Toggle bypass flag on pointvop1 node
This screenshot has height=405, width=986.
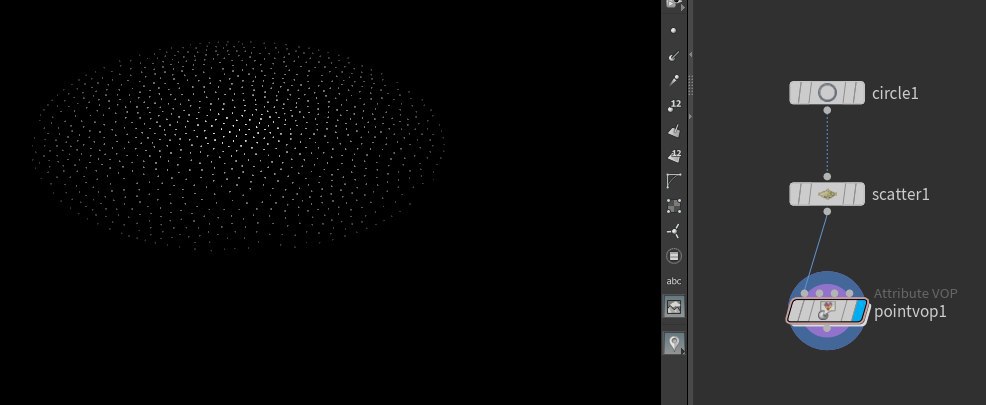[x=795, y=311]
